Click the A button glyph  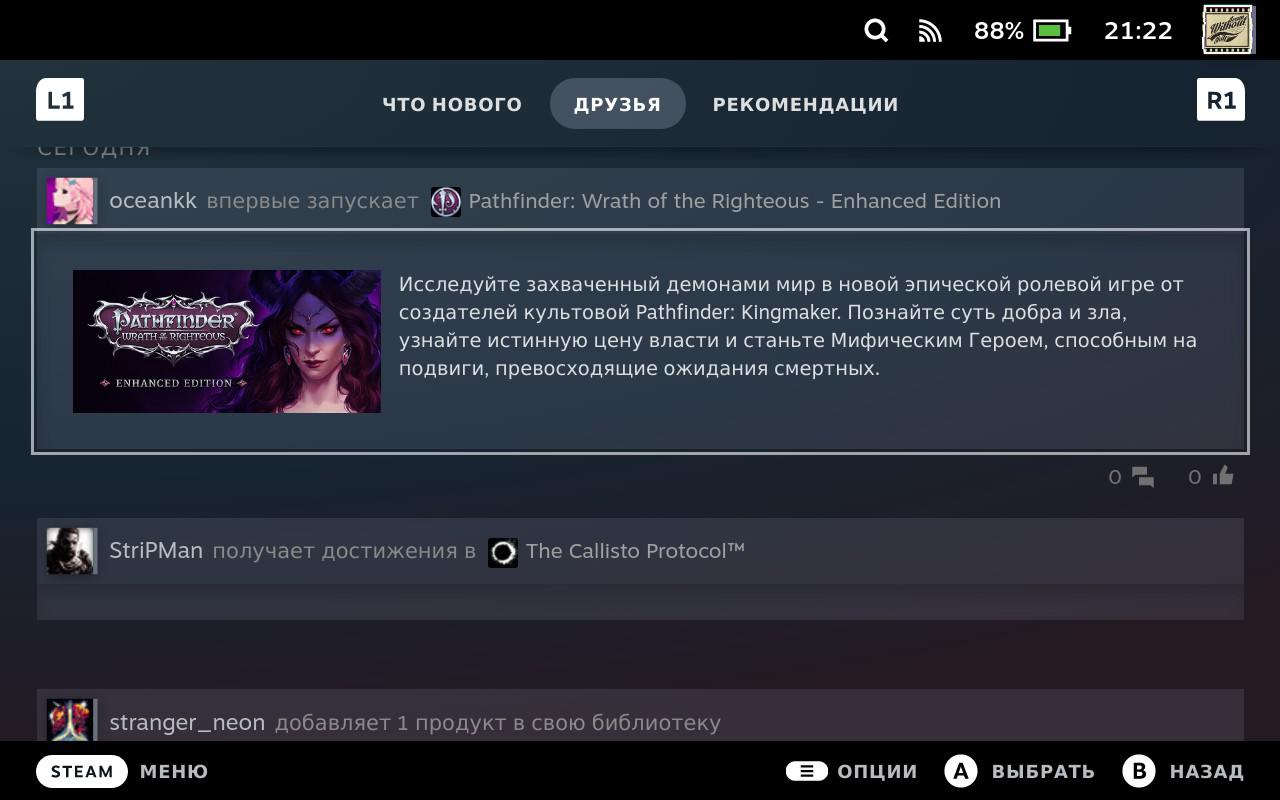[961, 771]
